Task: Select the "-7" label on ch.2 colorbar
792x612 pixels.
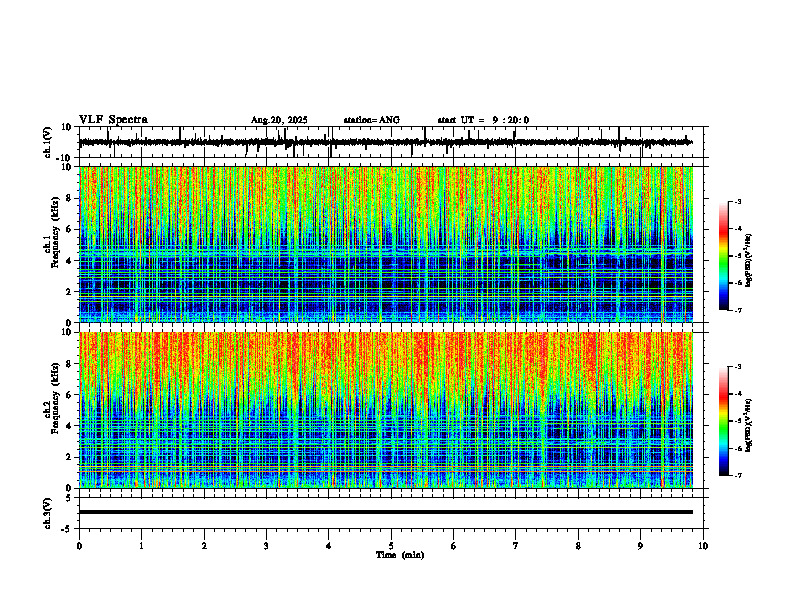Action: click(738, 475)
